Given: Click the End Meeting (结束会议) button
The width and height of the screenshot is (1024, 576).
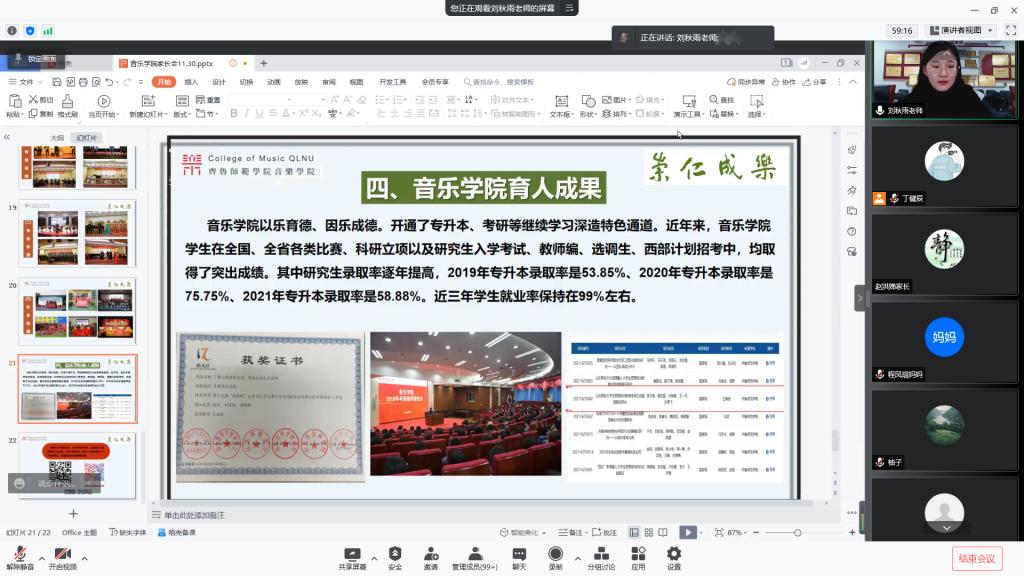Looking at the screenshot, I should (976, 558).
